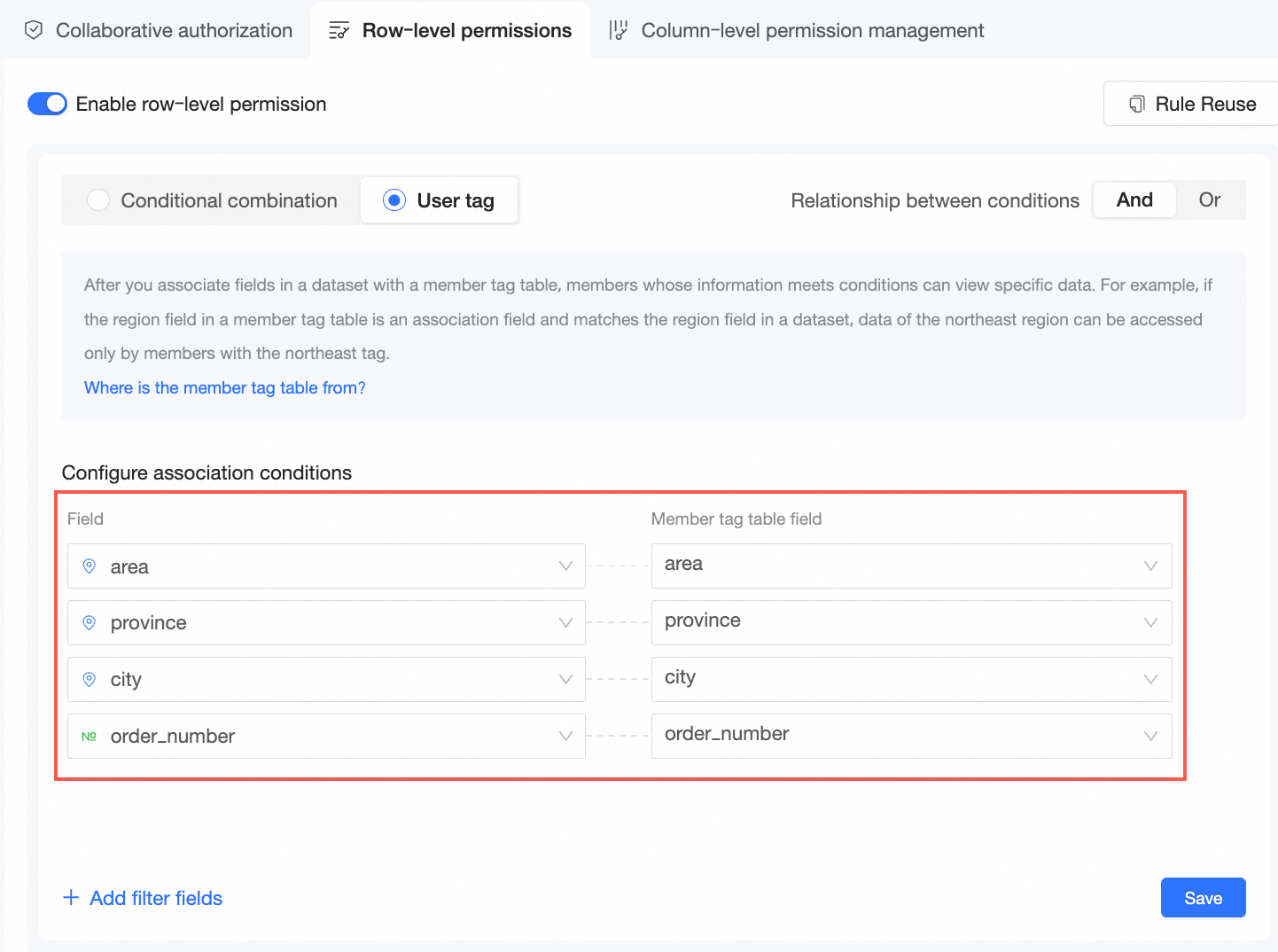Click the number type icon beside order_number
The height and width of the screenshot is (952, 1278).
(x=90, y=737)
